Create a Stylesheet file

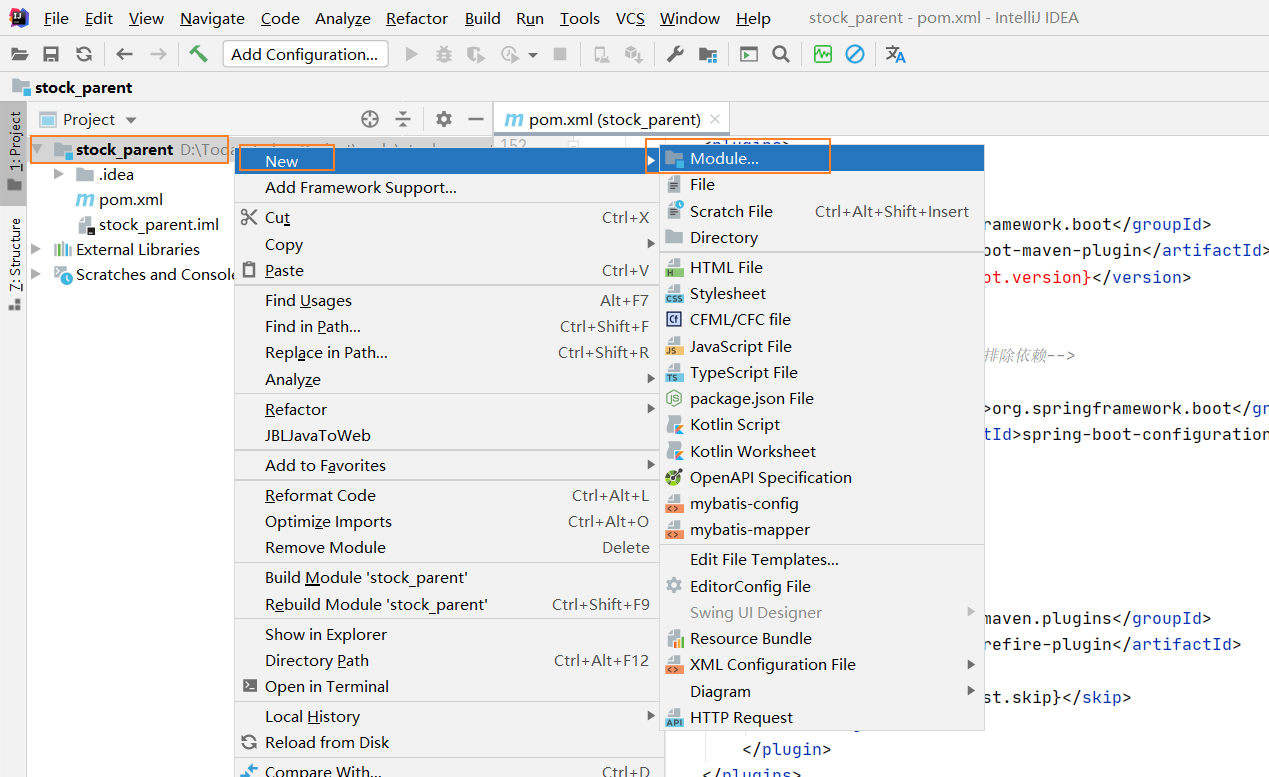(822, 293)
